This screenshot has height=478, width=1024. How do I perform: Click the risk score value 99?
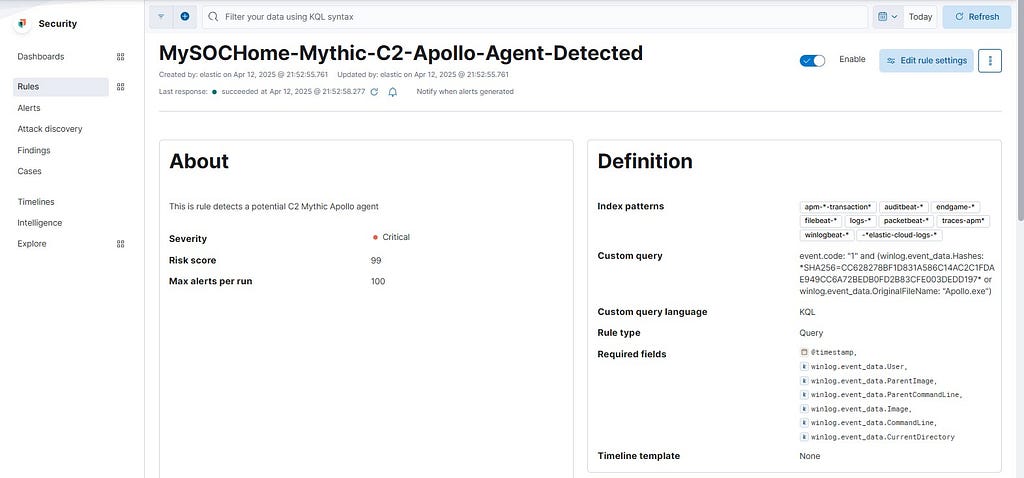coord(376,261)
